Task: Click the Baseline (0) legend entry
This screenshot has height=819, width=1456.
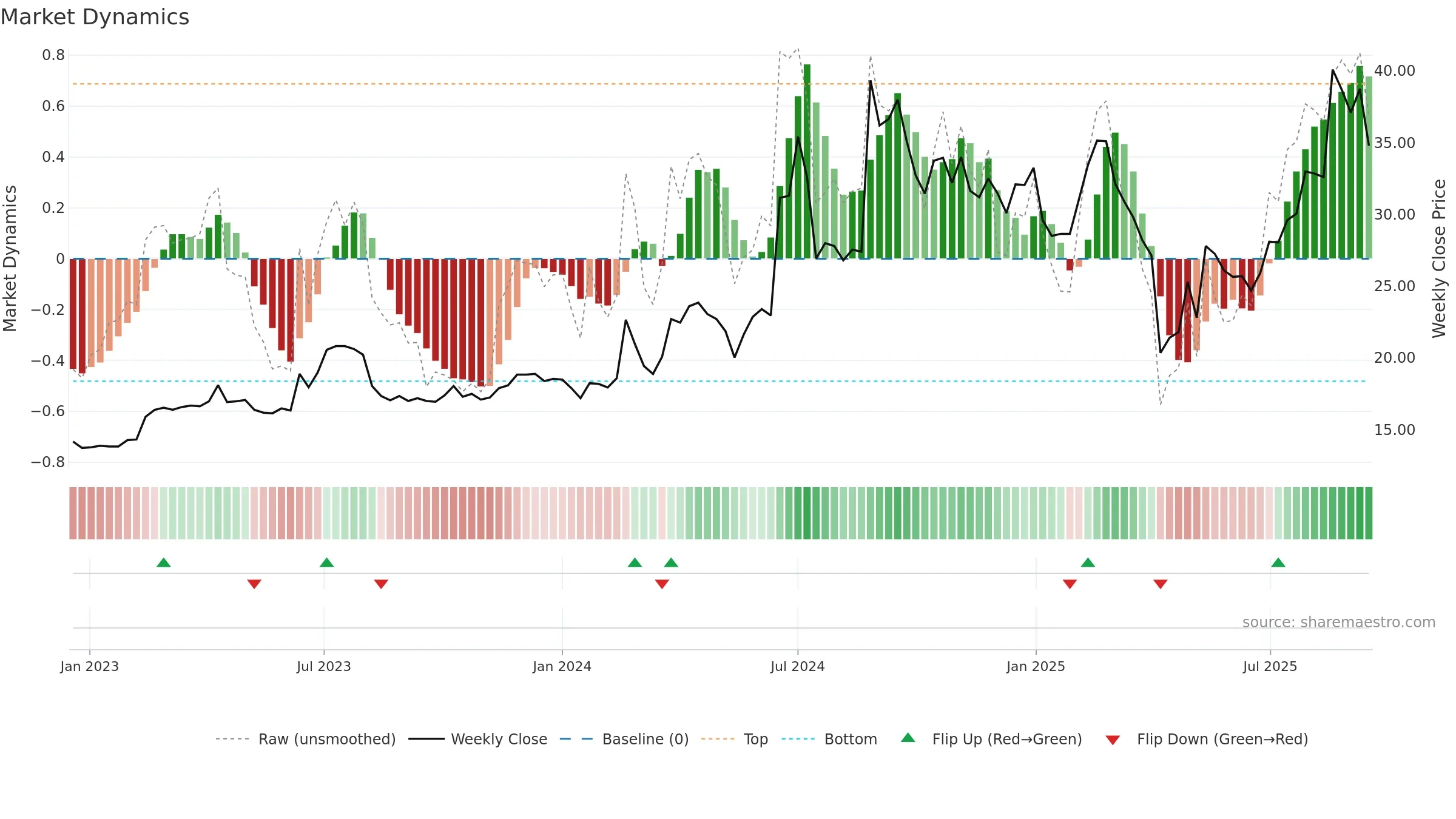Action: pyautogui.click(x=624, y=739)
